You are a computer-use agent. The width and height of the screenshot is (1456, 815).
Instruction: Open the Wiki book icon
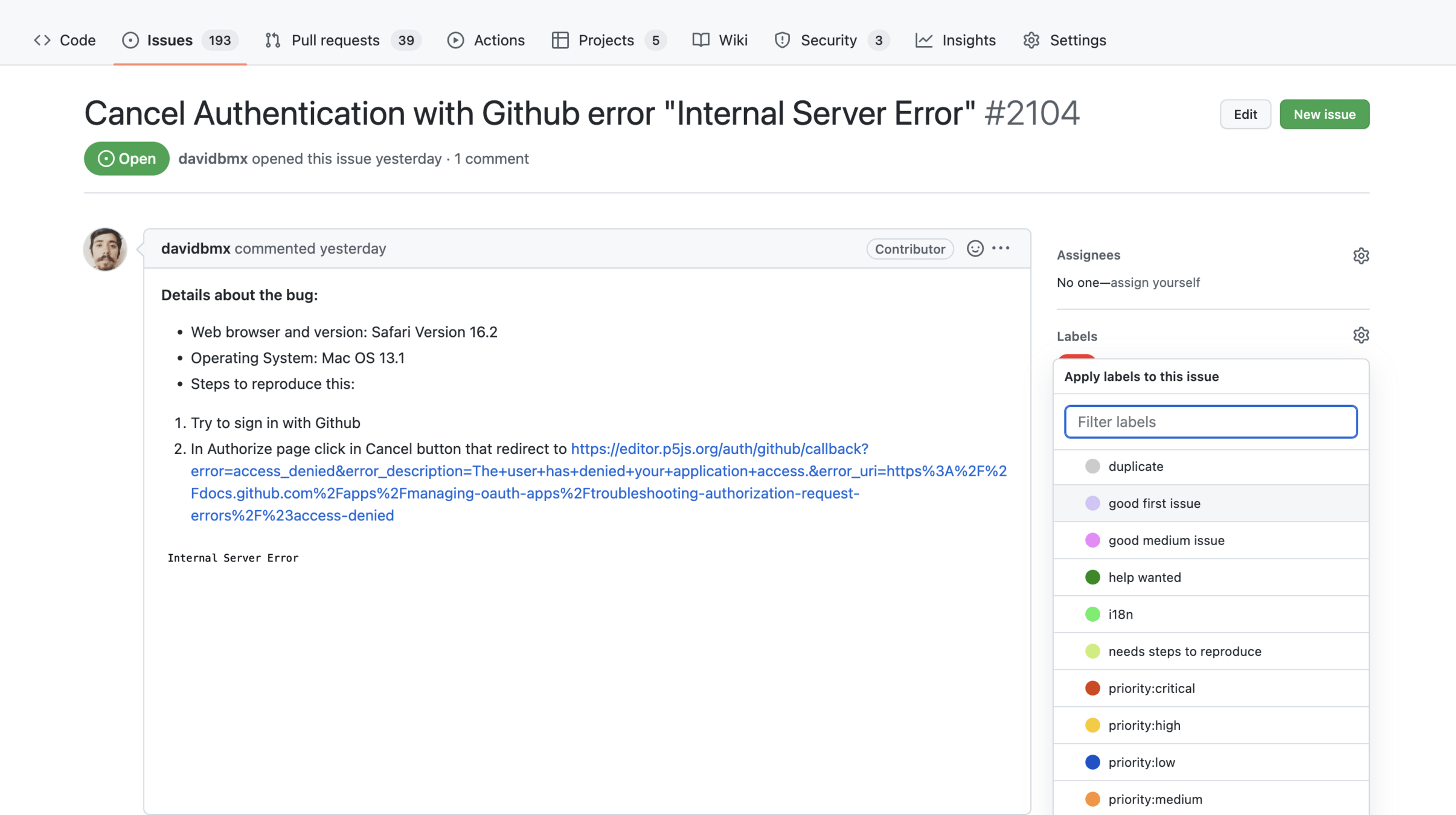[701, 40]
